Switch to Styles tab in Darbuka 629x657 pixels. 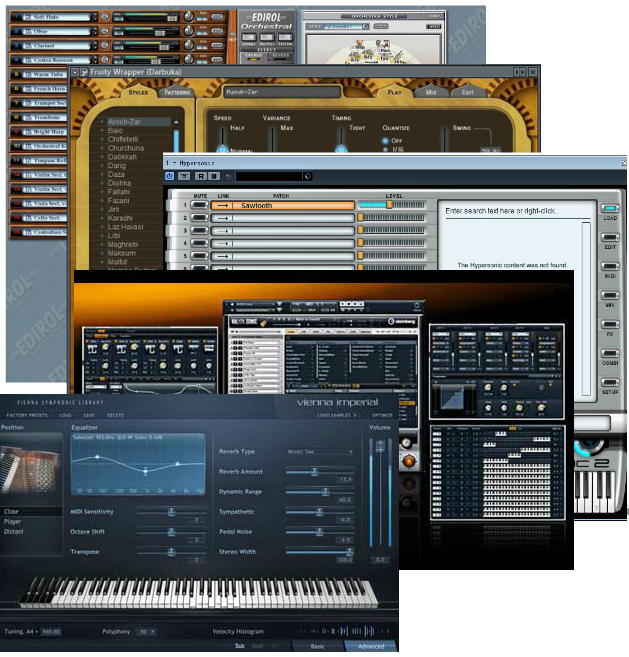point(138,92)
